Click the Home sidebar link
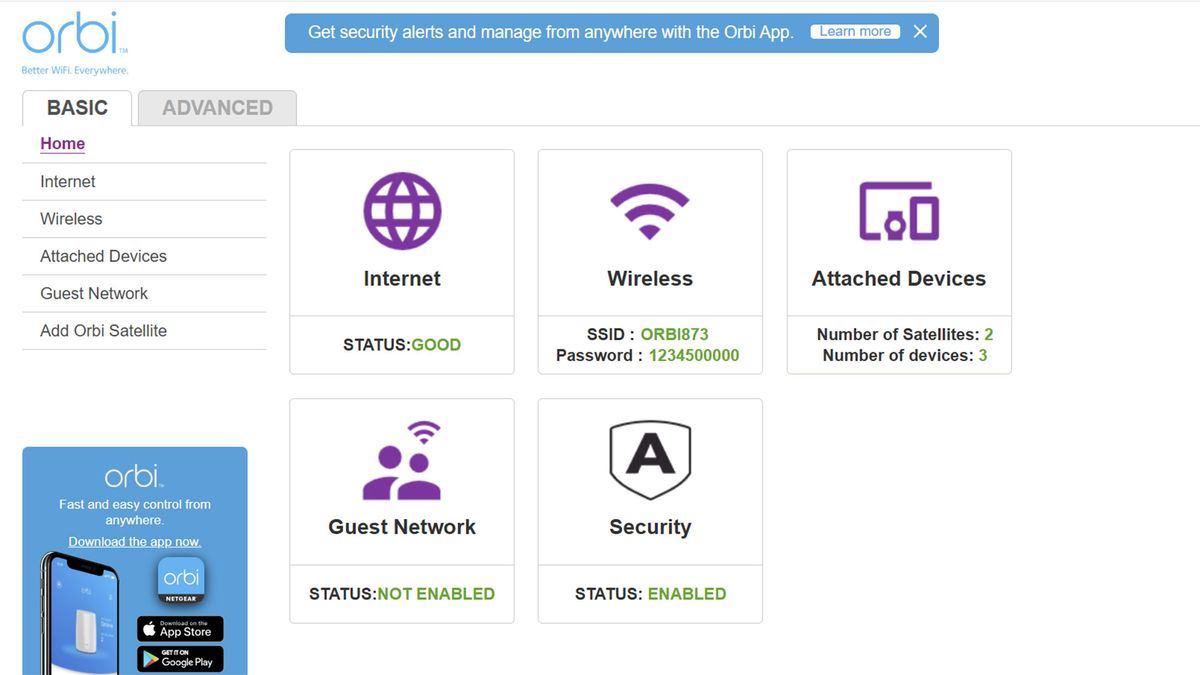 [x=62, y=144]
